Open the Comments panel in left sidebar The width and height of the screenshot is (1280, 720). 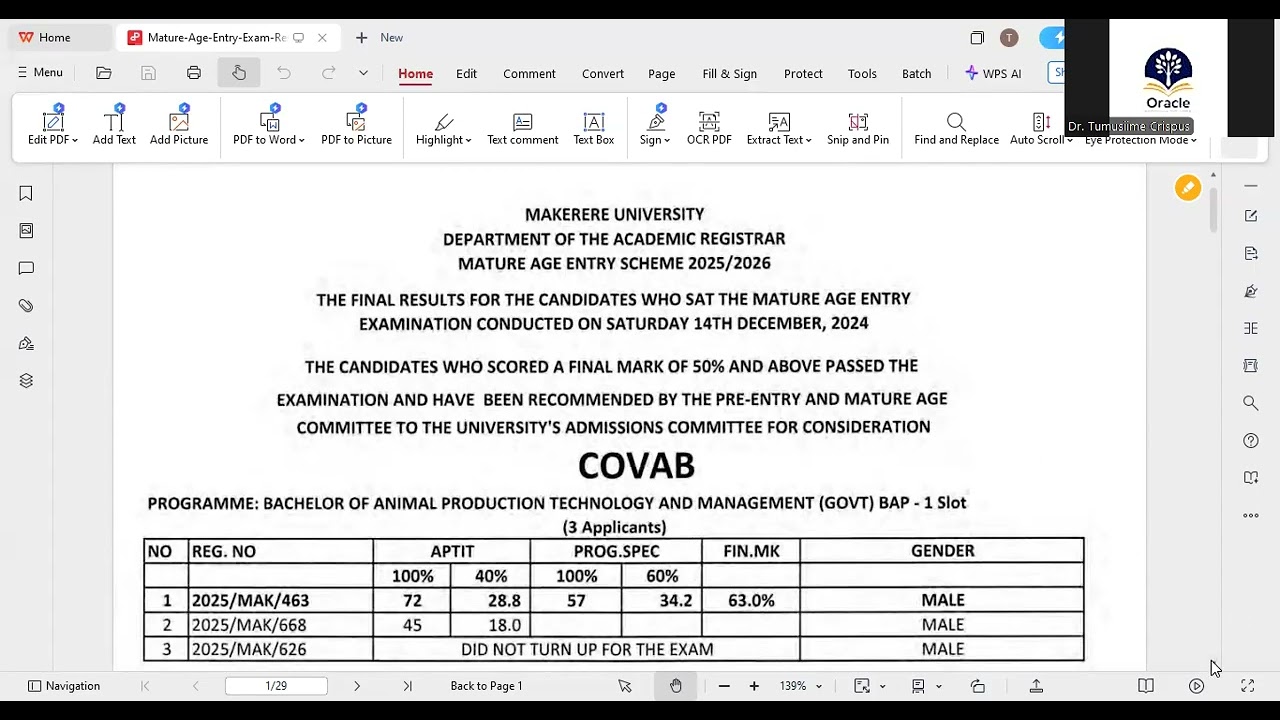tap(26, 268)
